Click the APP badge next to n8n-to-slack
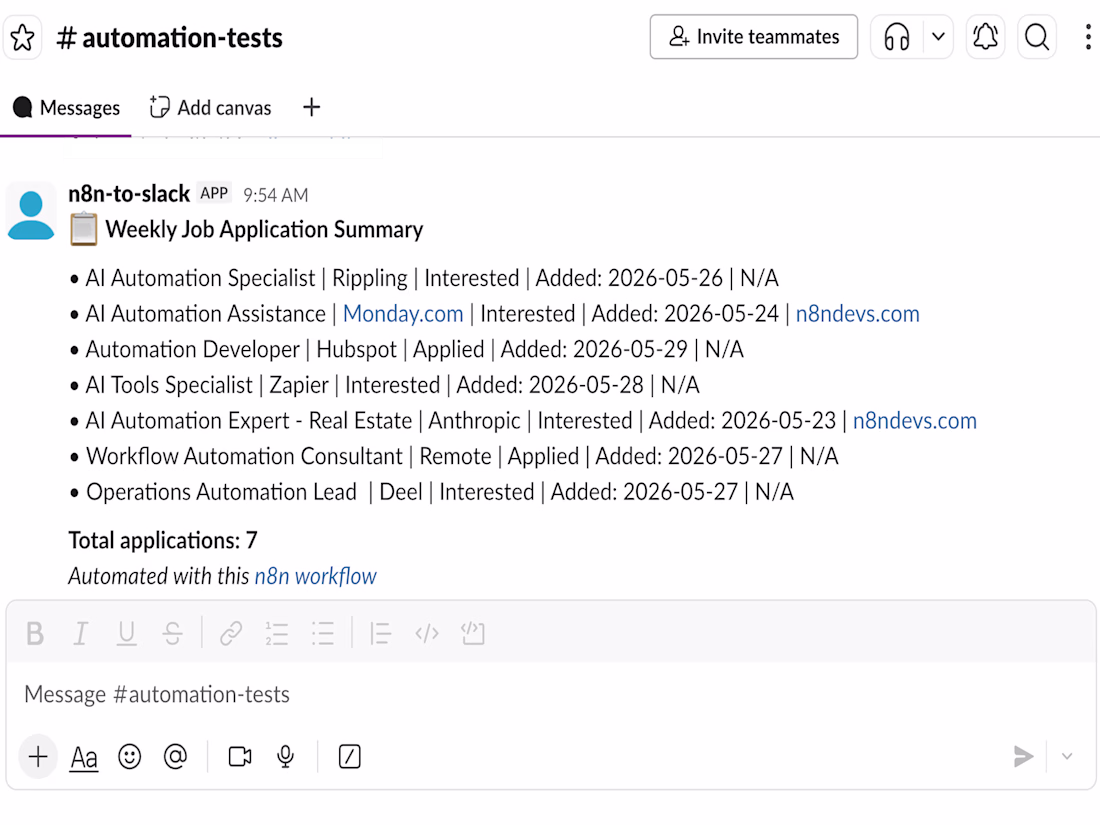This screenshot has height=825, width=1100. tap(214, 193)
